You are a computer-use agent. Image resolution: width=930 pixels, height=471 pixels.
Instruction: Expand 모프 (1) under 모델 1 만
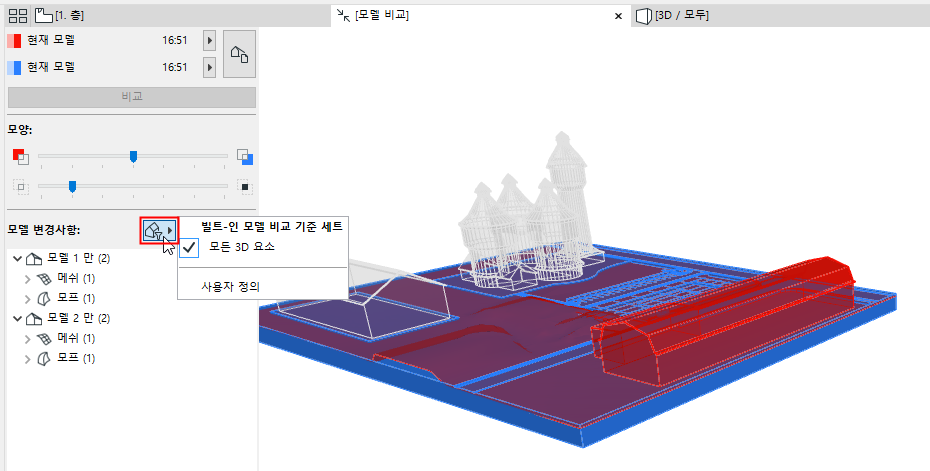click(x=27, y=298)
